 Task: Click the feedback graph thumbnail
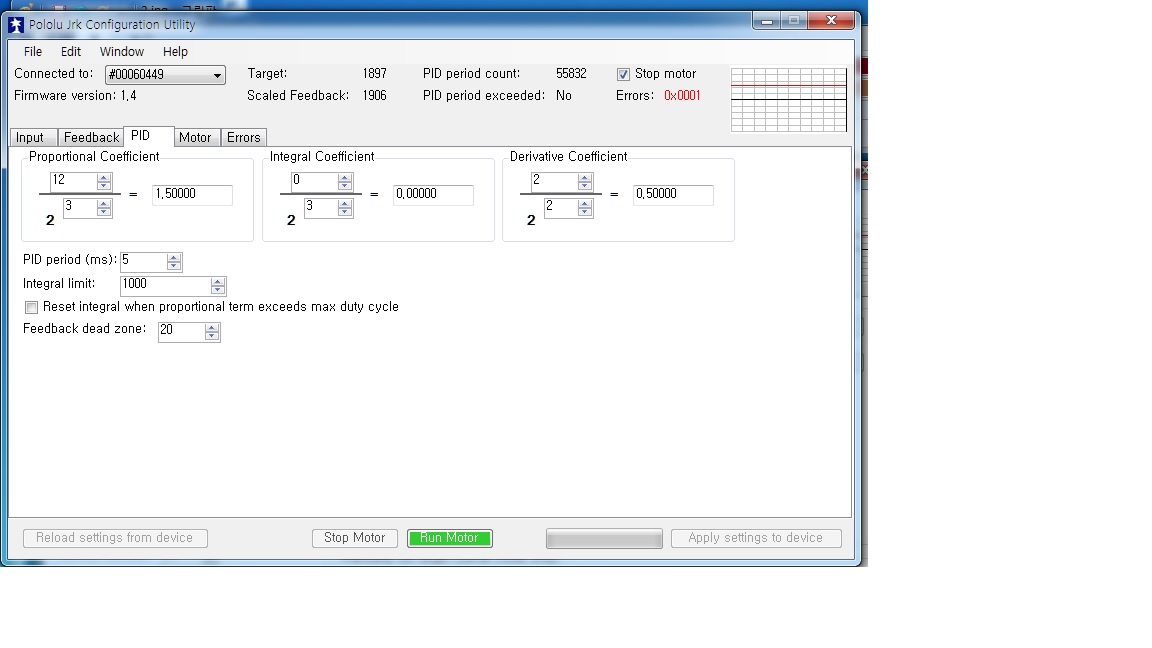point(789,100)
